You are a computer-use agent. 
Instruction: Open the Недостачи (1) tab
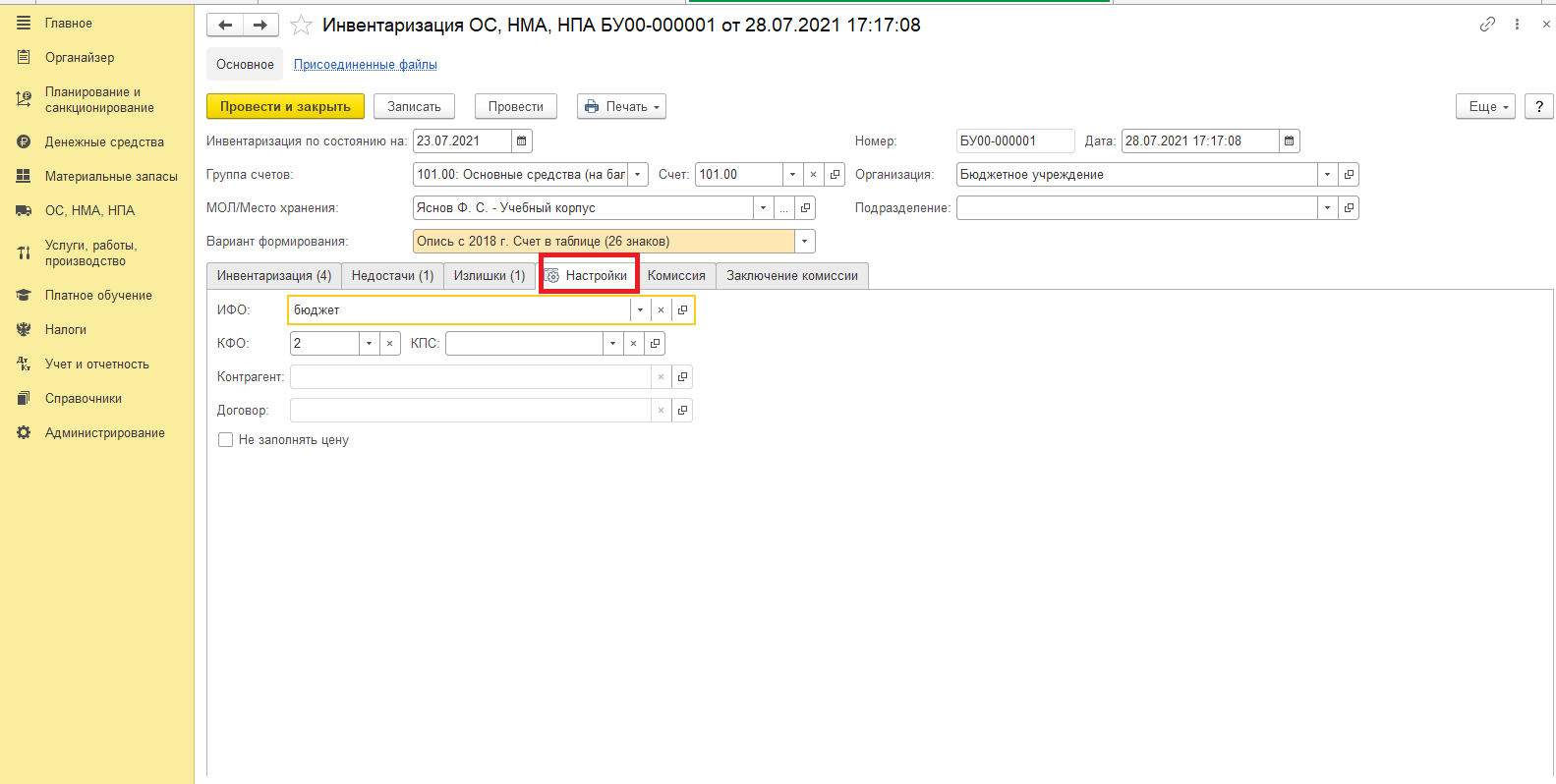pyautogui.click(x=392, y=276)
